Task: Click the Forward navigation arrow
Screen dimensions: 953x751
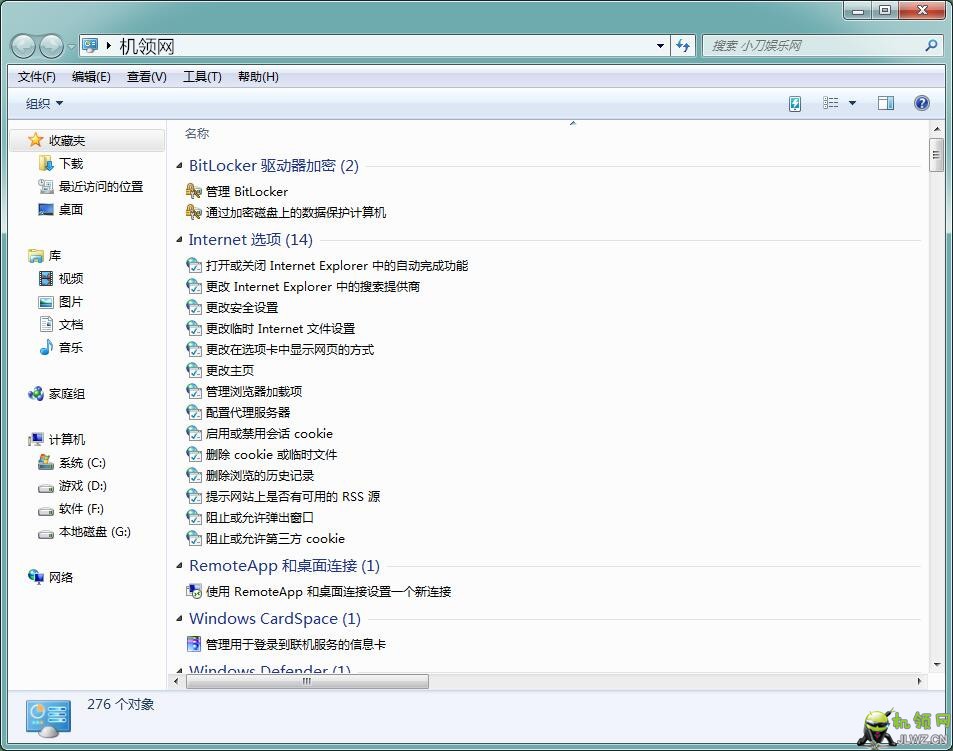Action: click(x=51, y=46)
